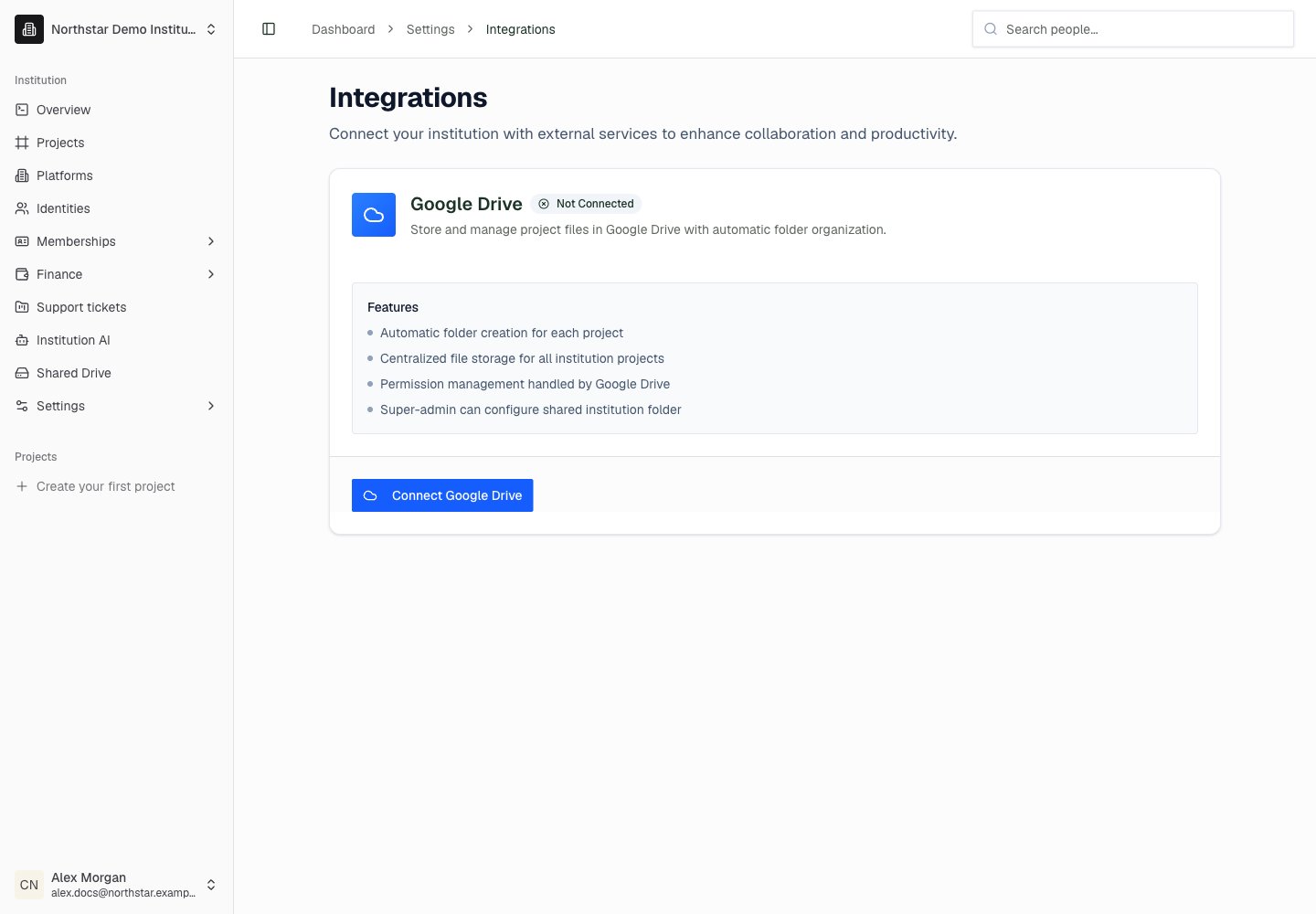This screenshot has height=914, width=1316.
Task: Click the Integrations page heading
Action: [x=408, y=98]
